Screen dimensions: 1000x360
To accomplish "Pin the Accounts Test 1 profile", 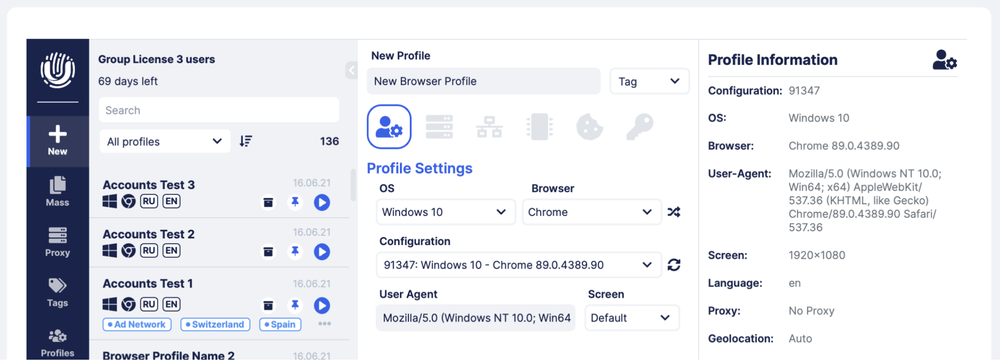I will pos(295,305).
